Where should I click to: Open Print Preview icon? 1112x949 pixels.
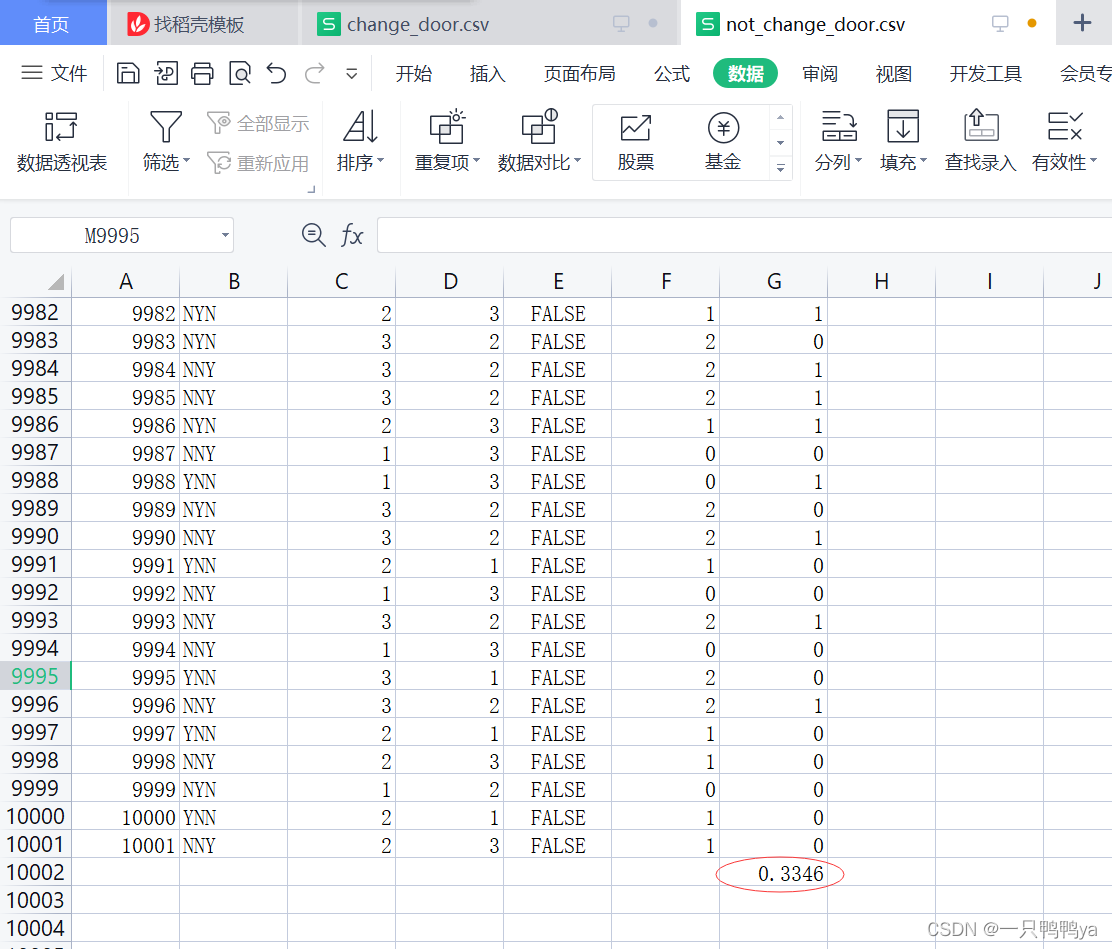tap(240, 73)
